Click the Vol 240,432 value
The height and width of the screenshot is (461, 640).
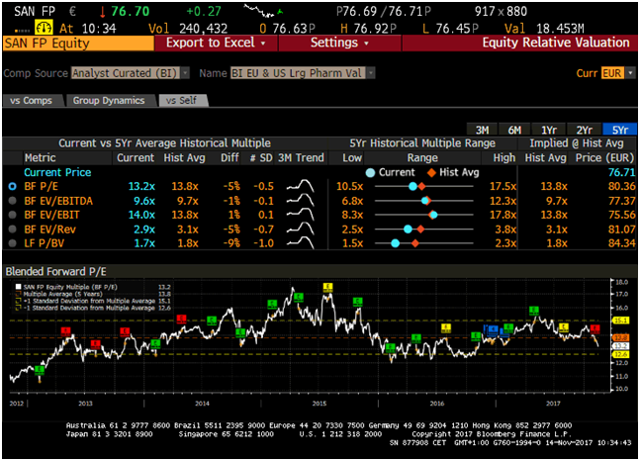[203, 28]
